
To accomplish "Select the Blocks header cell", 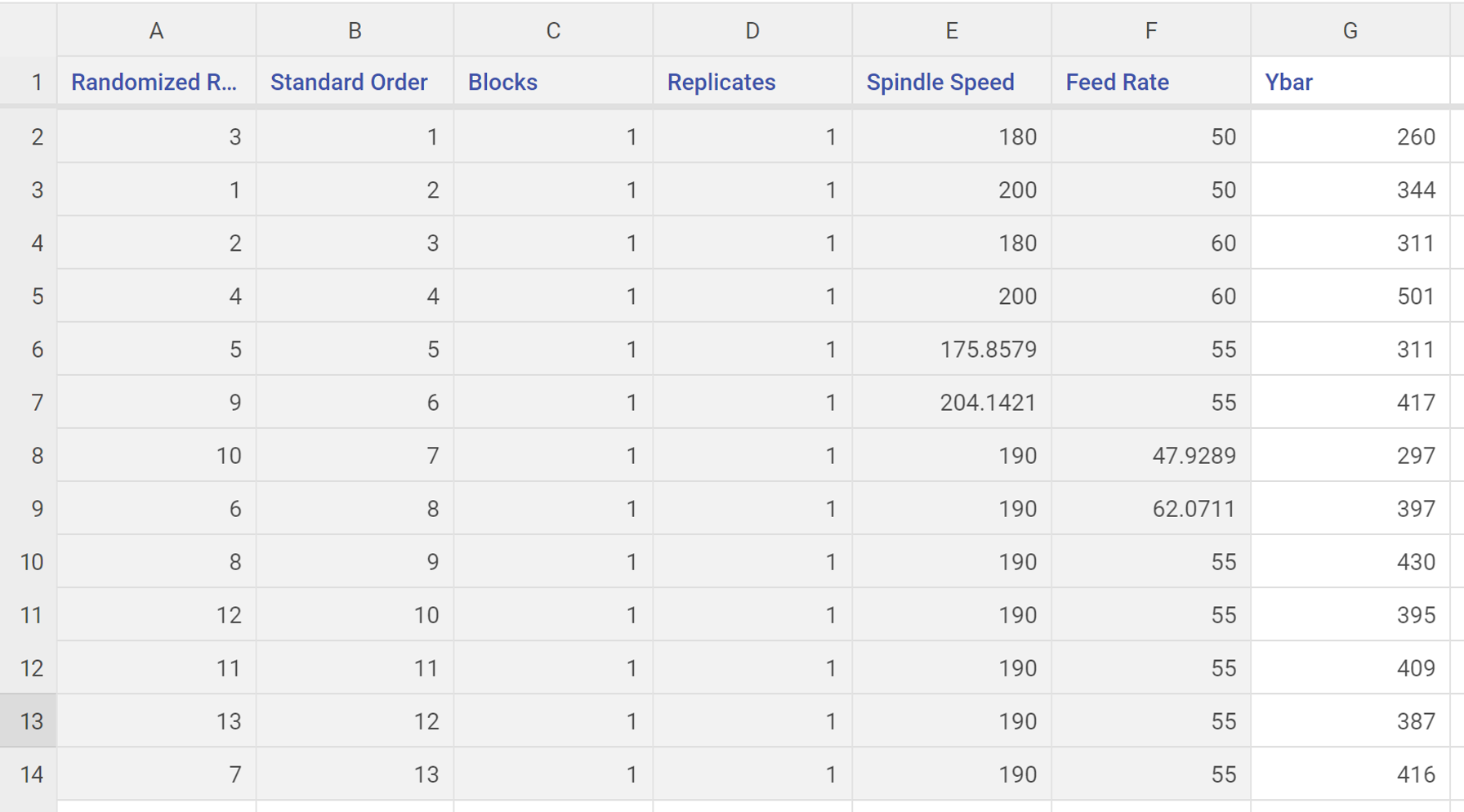I will pos(553,82).
